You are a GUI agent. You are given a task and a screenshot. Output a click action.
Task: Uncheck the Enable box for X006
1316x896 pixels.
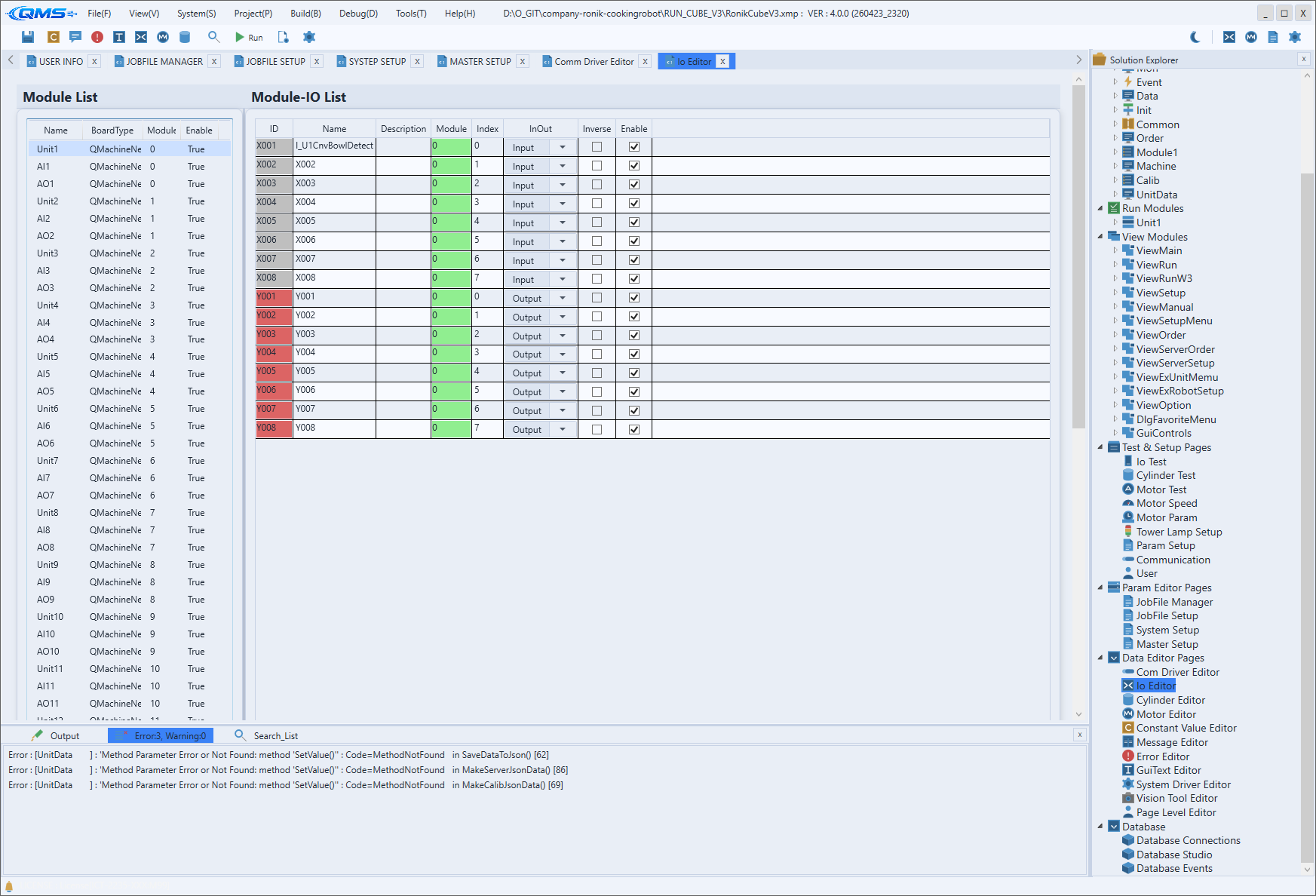(x=634, y=241)
